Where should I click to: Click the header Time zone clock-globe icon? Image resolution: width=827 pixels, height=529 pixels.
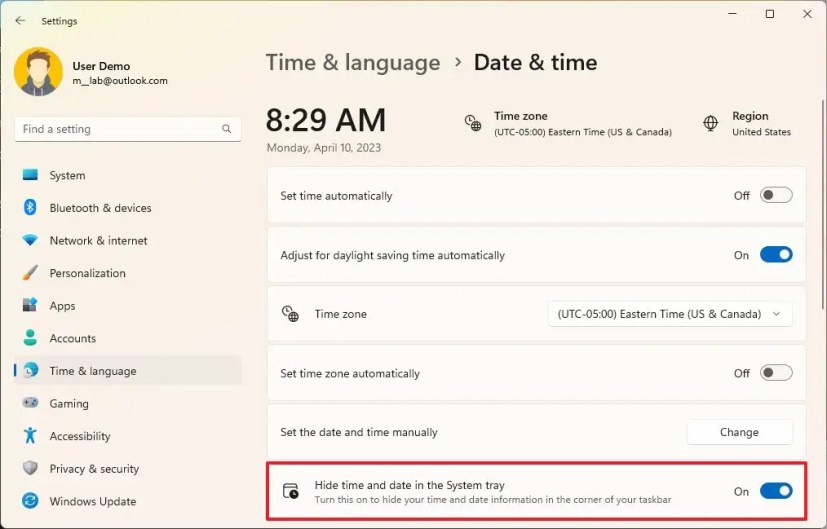[473, 123]
